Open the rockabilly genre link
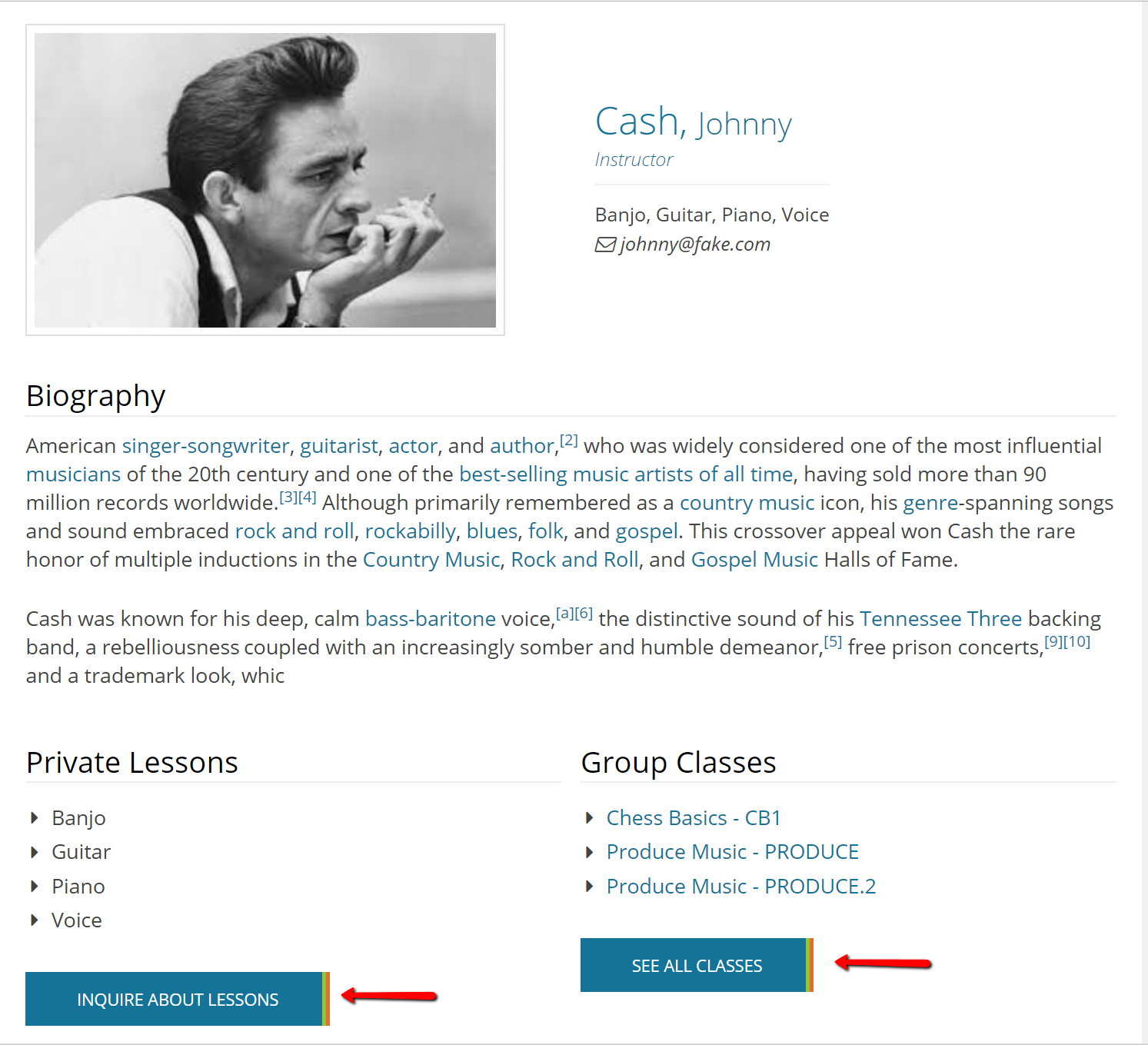The height and width of the screenshot is (1045, 1148). [410, 531]
